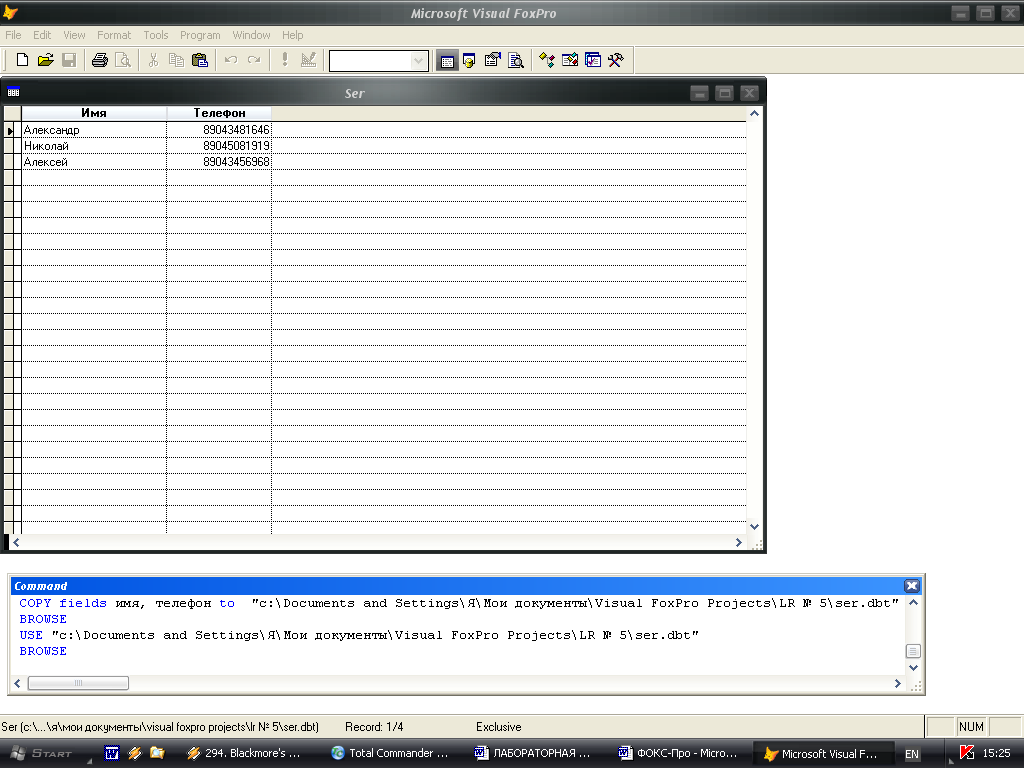The height and width of the screenshot is (768, 1024).
Task: Click the EN language indicator
Action: coord(912,754)
